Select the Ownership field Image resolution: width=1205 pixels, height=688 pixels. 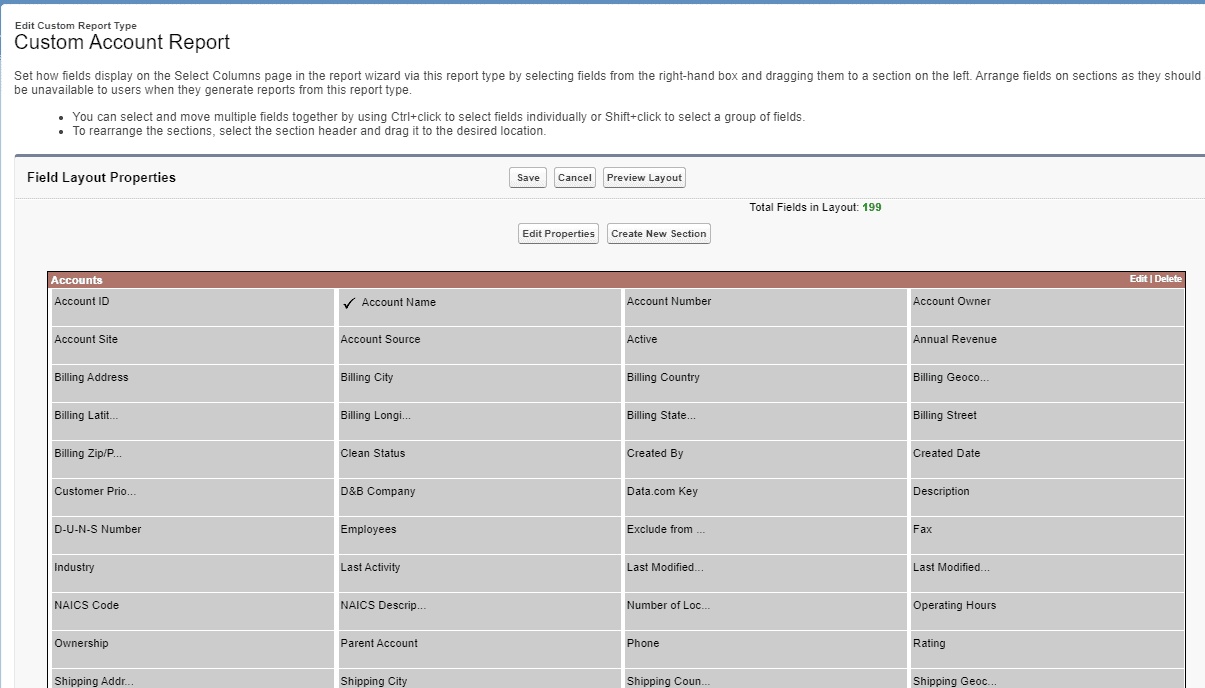[x=194, y=649]
